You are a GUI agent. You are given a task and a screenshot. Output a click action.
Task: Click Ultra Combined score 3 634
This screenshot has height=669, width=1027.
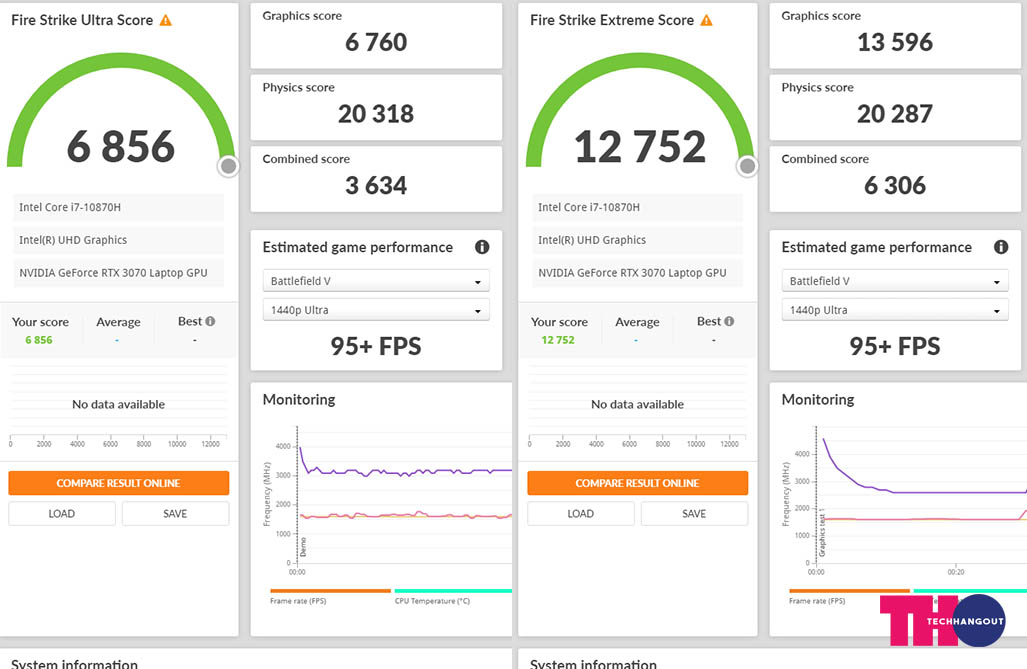[x=376, y=185]
